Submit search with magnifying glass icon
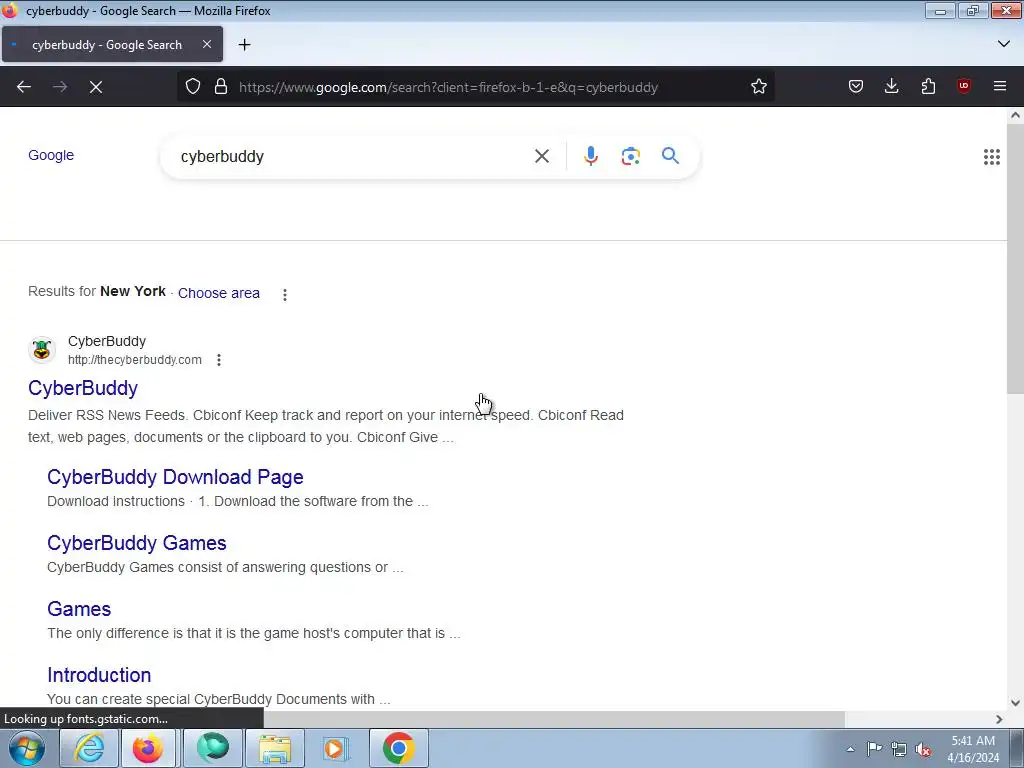This screenshot has height=768, width=1024. tap(670, 155)
